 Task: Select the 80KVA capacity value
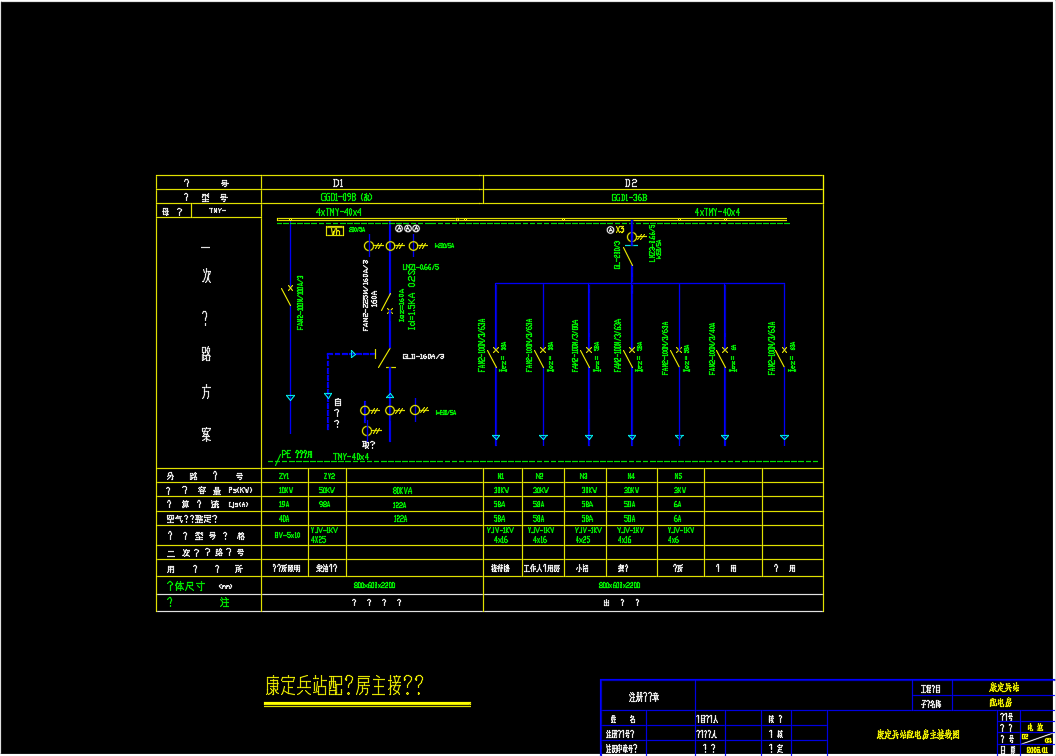(402, 491)
